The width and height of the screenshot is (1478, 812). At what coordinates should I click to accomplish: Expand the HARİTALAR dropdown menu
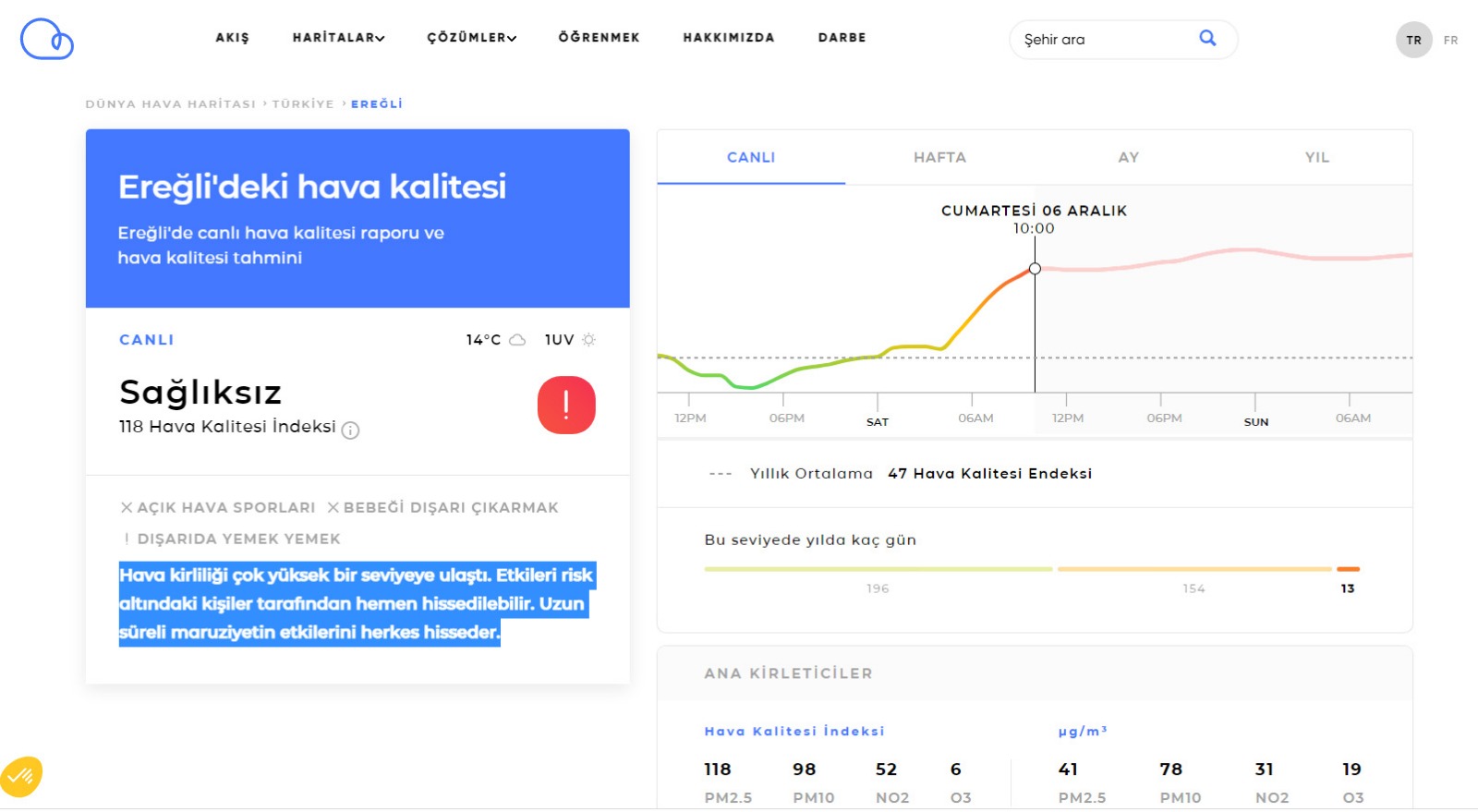[x=338, y=38]
